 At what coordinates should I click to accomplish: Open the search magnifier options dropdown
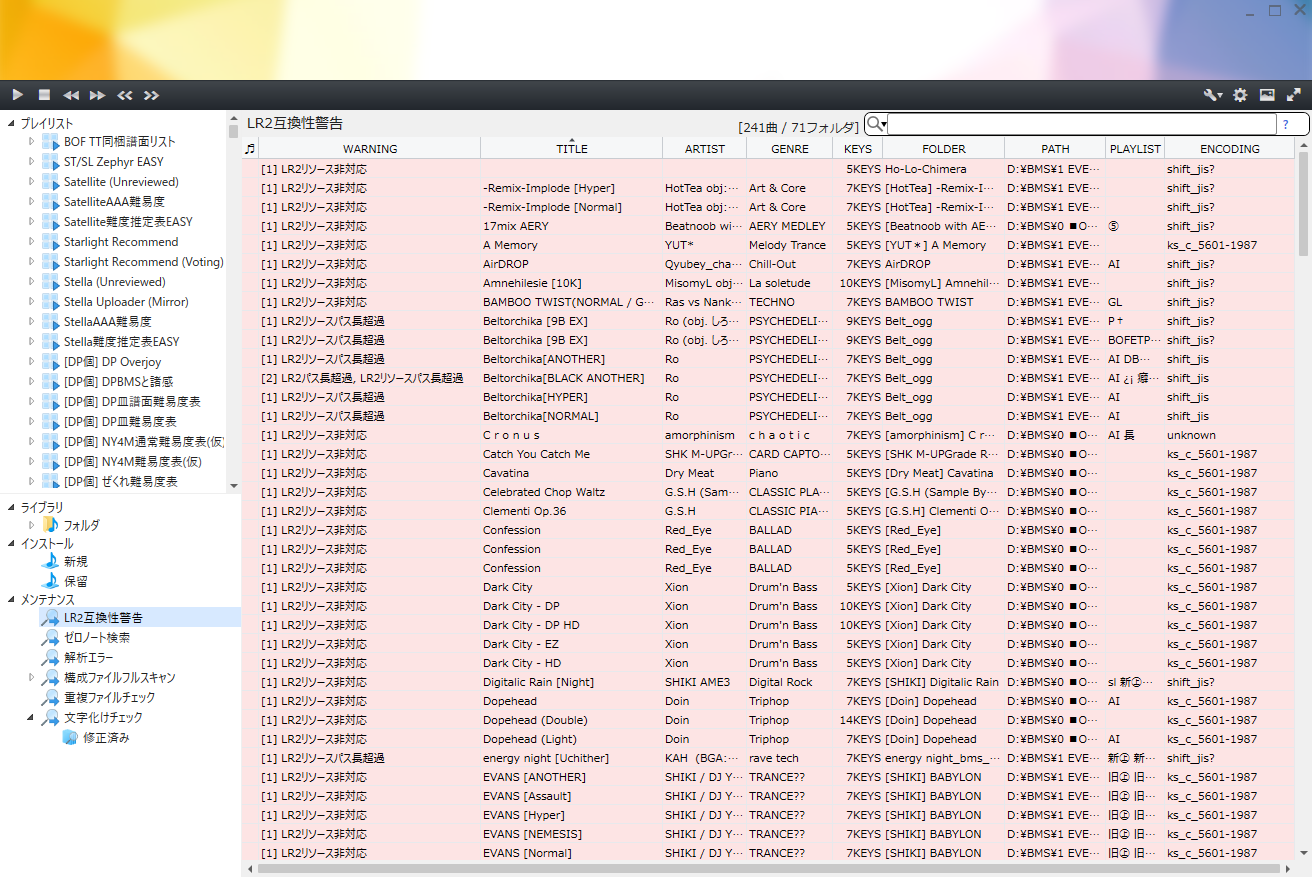[877, 124]
